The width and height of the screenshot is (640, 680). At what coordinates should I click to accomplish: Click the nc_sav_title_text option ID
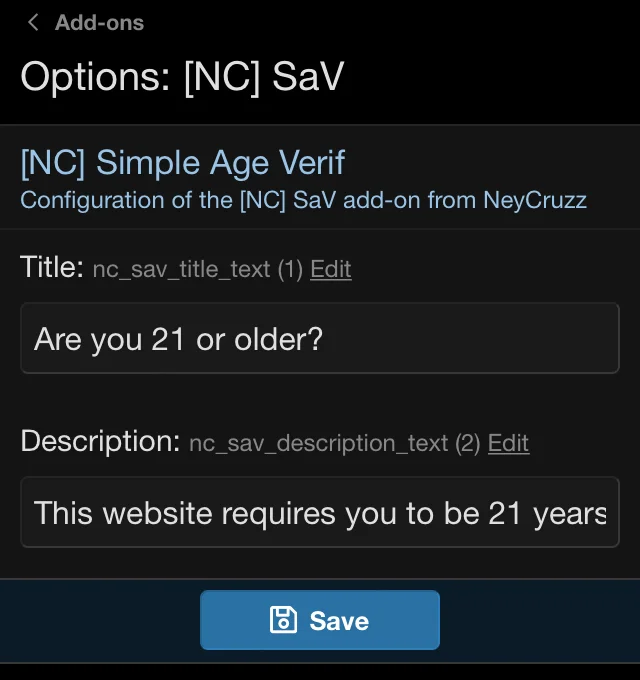pyautogui.click(x=181, y=269)
